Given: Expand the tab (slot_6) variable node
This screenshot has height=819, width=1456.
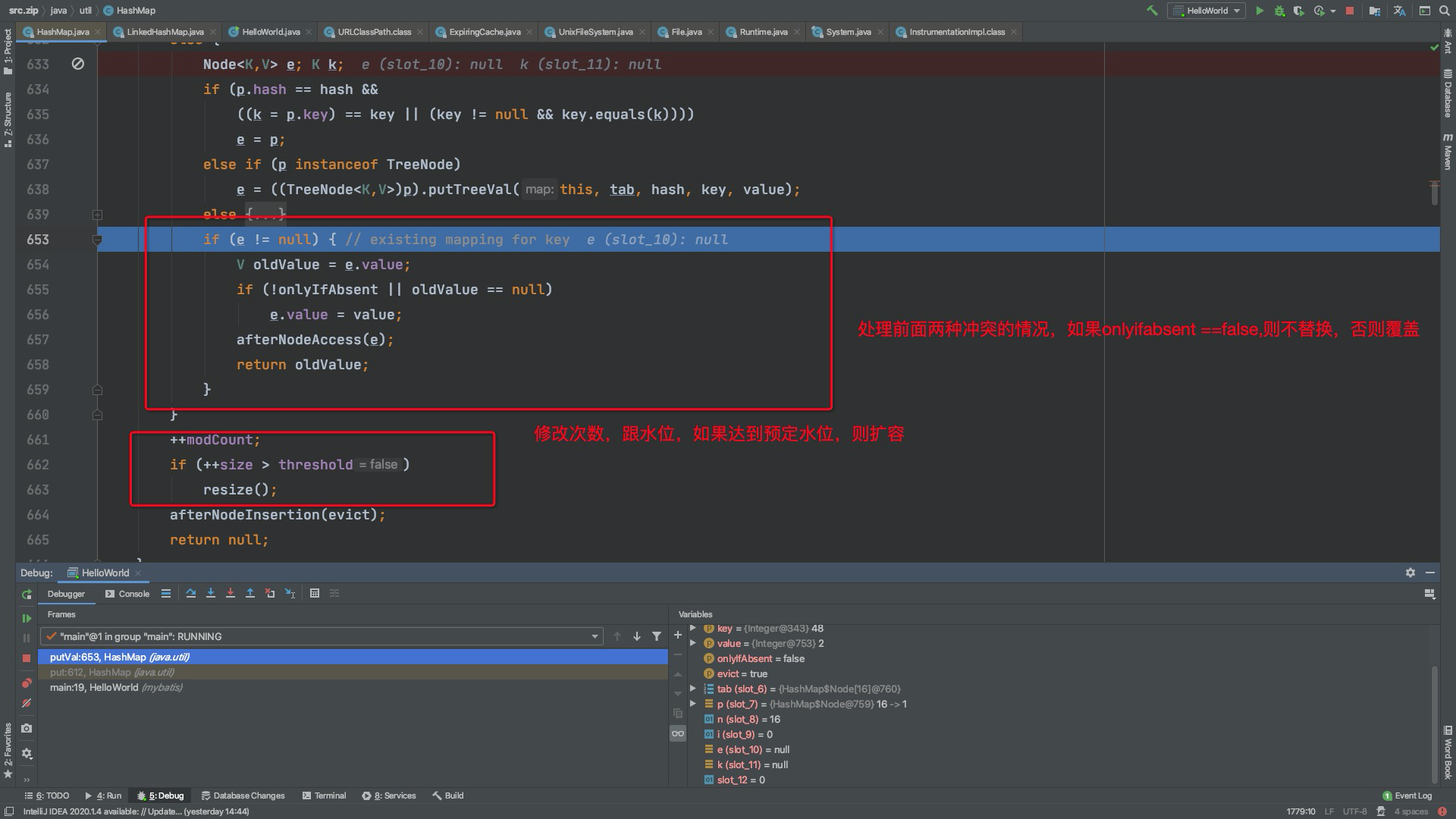Looking at the screenshot, I should tap(693, 689).
